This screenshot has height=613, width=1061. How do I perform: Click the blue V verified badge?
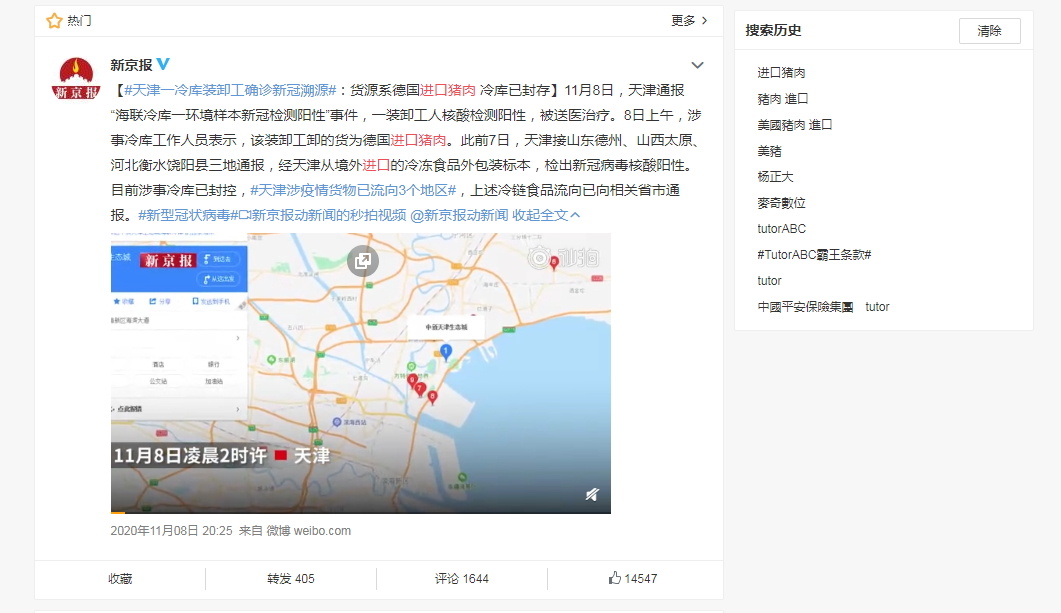[163, 64]
